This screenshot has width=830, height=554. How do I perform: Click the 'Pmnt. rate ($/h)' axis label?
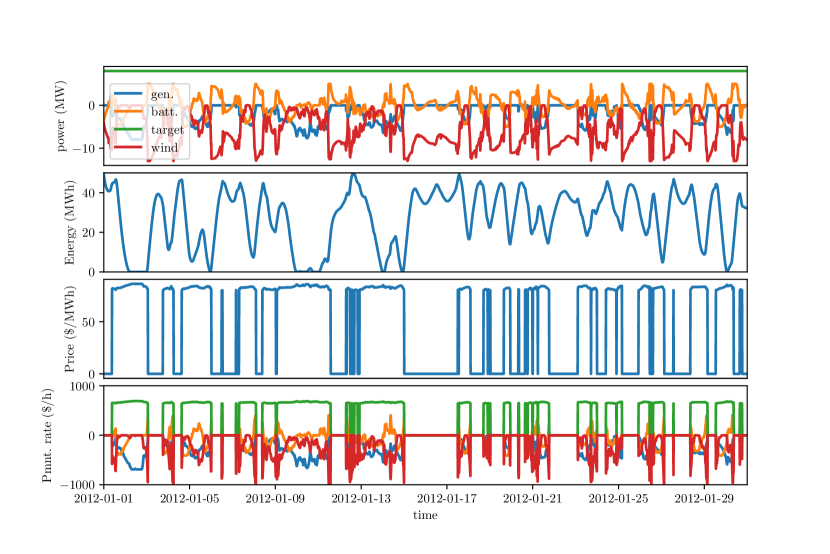pyautogui.click(x=47, y=435)
